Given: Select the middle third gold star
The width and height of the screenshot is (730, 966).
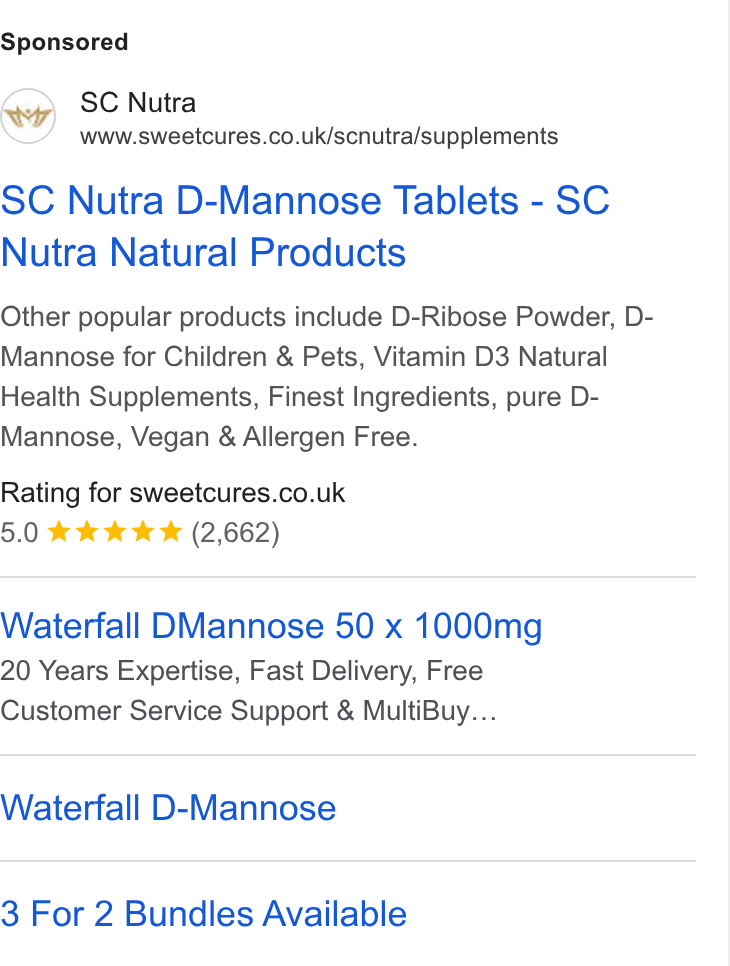Looking at the screenshot, I should (x=115, y=531).
